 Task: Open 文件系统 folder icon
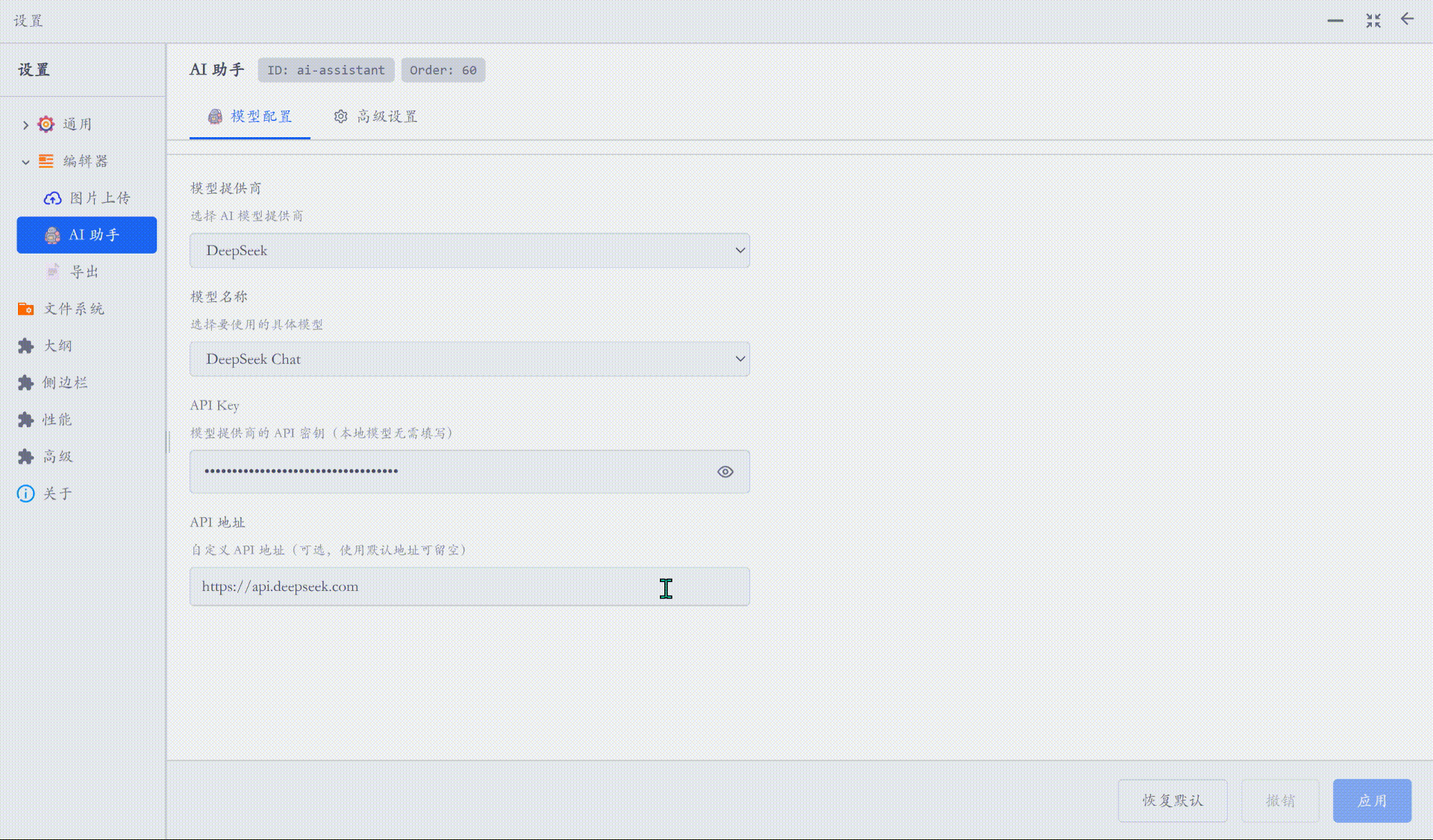pos(26,309)
